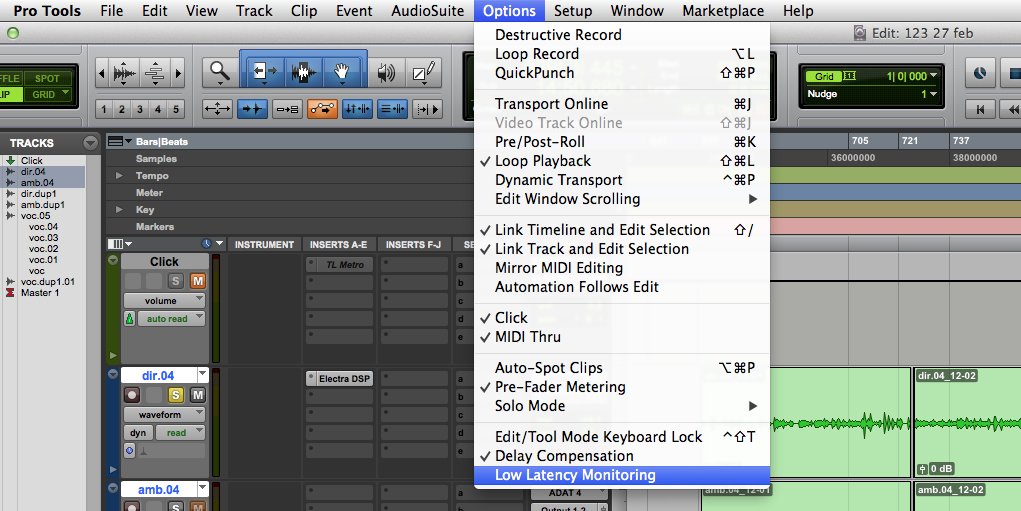The height and width of the screenshot is (511, 1021).
Task: Click dir.04 track timebase selector icon
Action: pyautogui.click(x=130, y=450)
